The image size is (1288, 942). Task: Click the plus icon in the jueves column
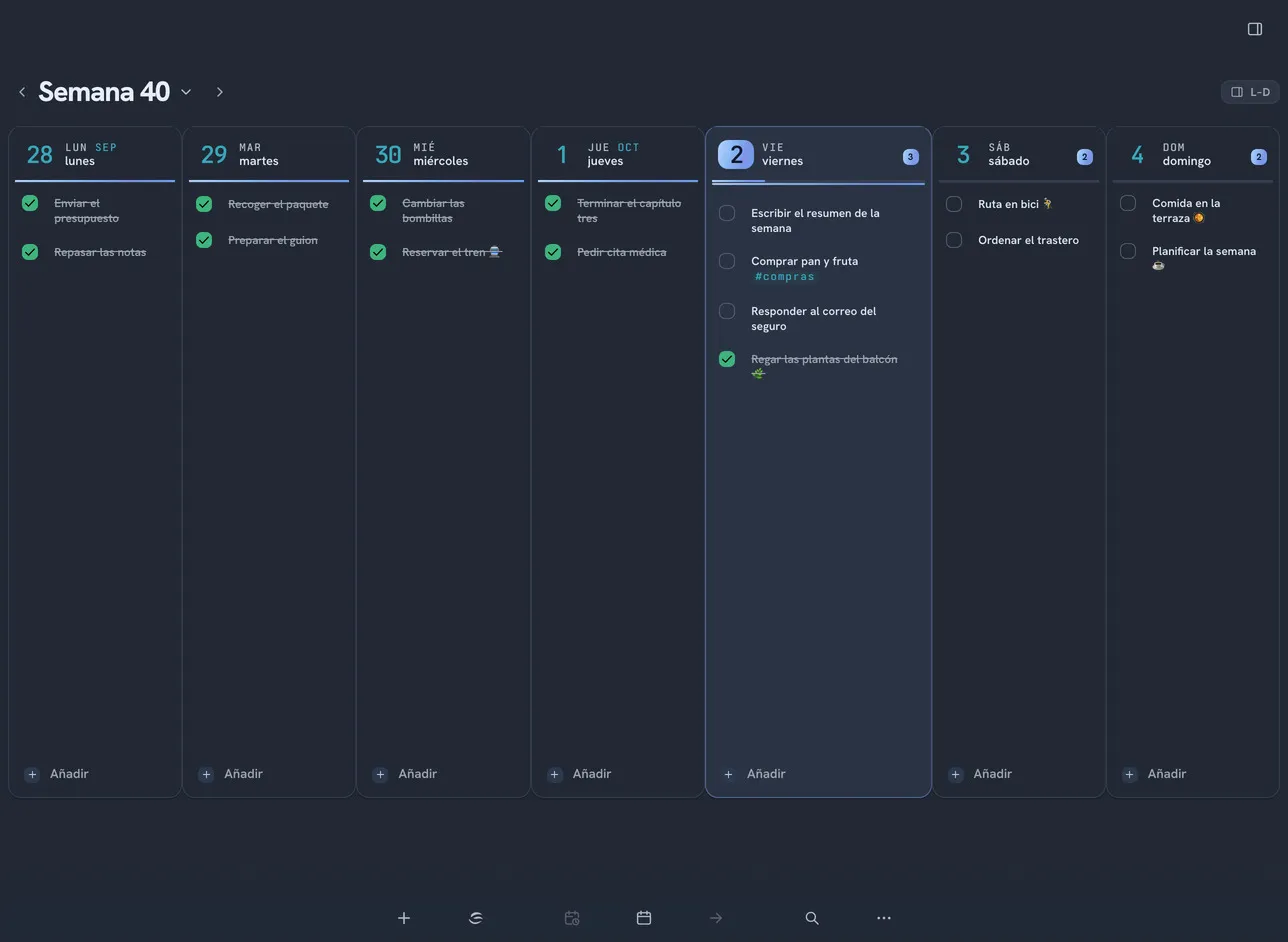tap(555, 774)
